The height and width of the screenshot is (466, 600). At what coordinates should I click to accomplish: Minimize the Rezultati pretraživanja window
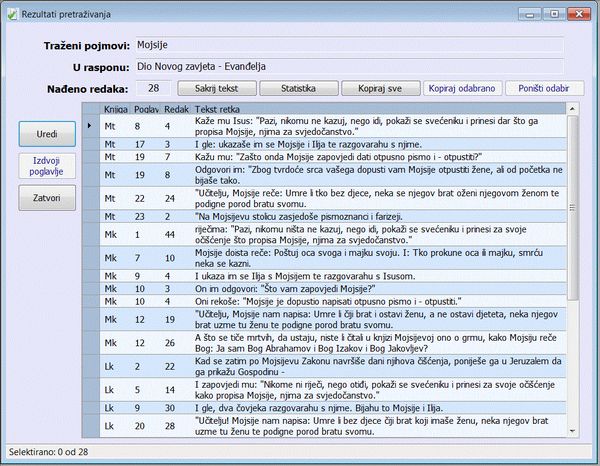click(531, 12)
